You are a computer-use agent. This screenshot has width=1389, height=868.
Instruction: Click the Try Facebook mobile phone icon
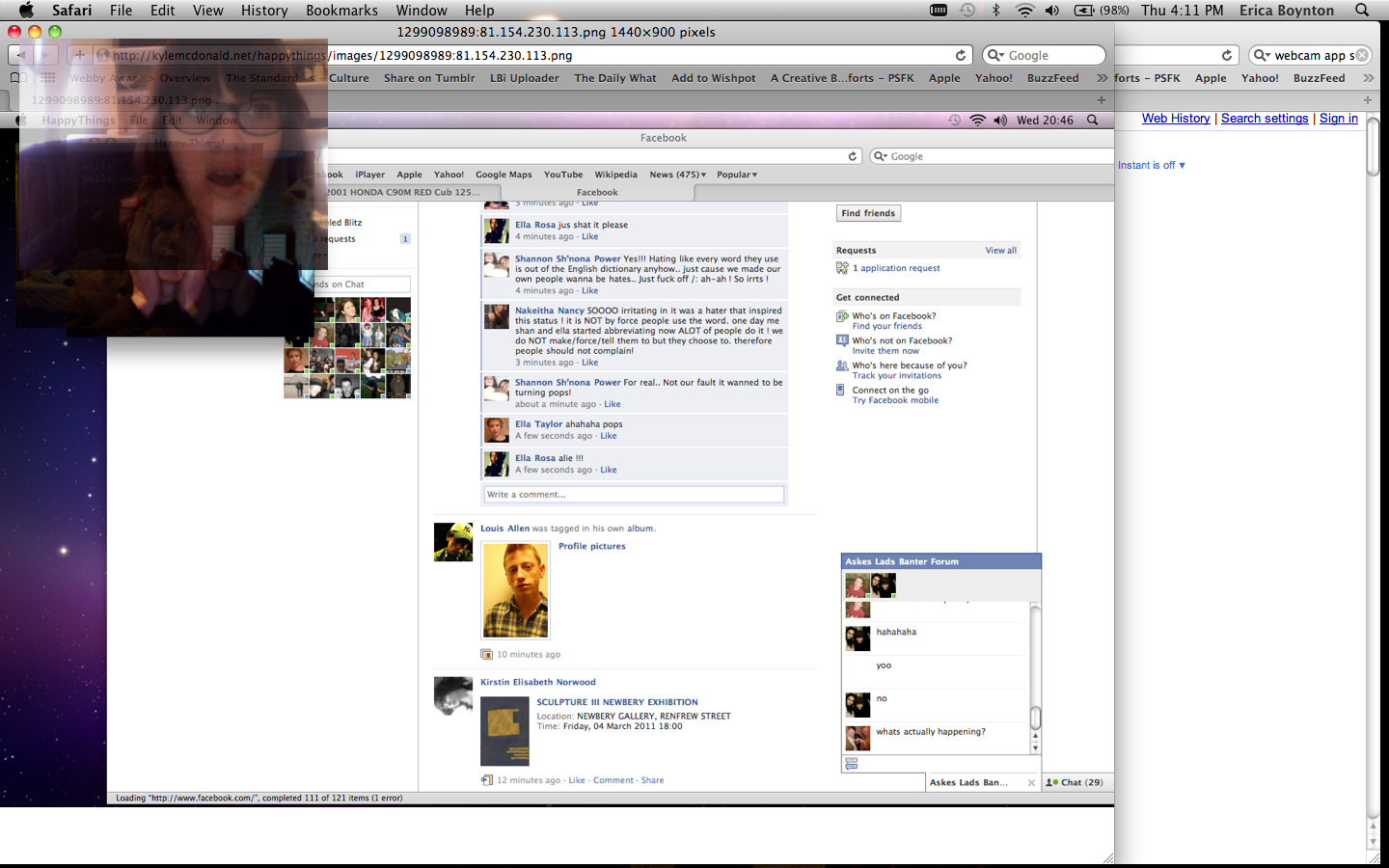tap(840, 390)
